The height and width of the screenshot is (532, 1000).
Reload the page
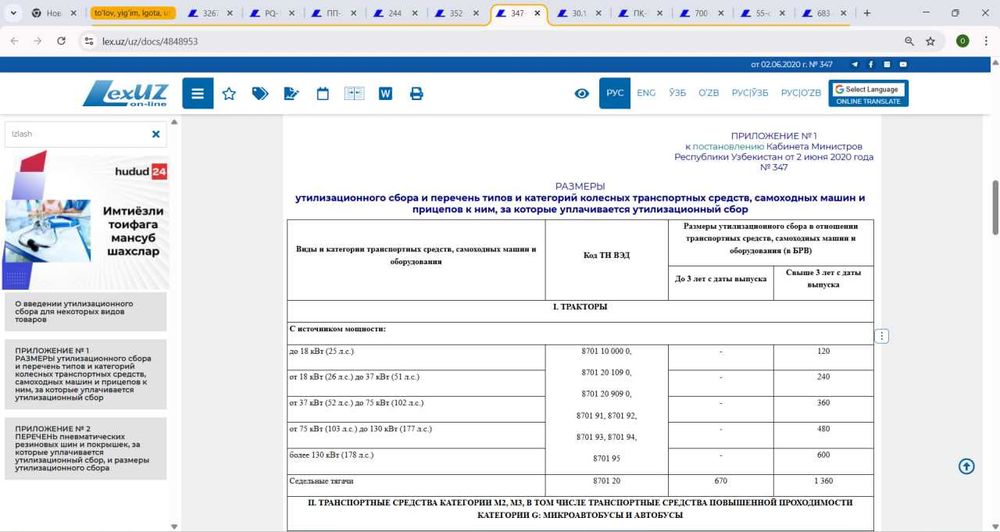[x=61, y=41]
